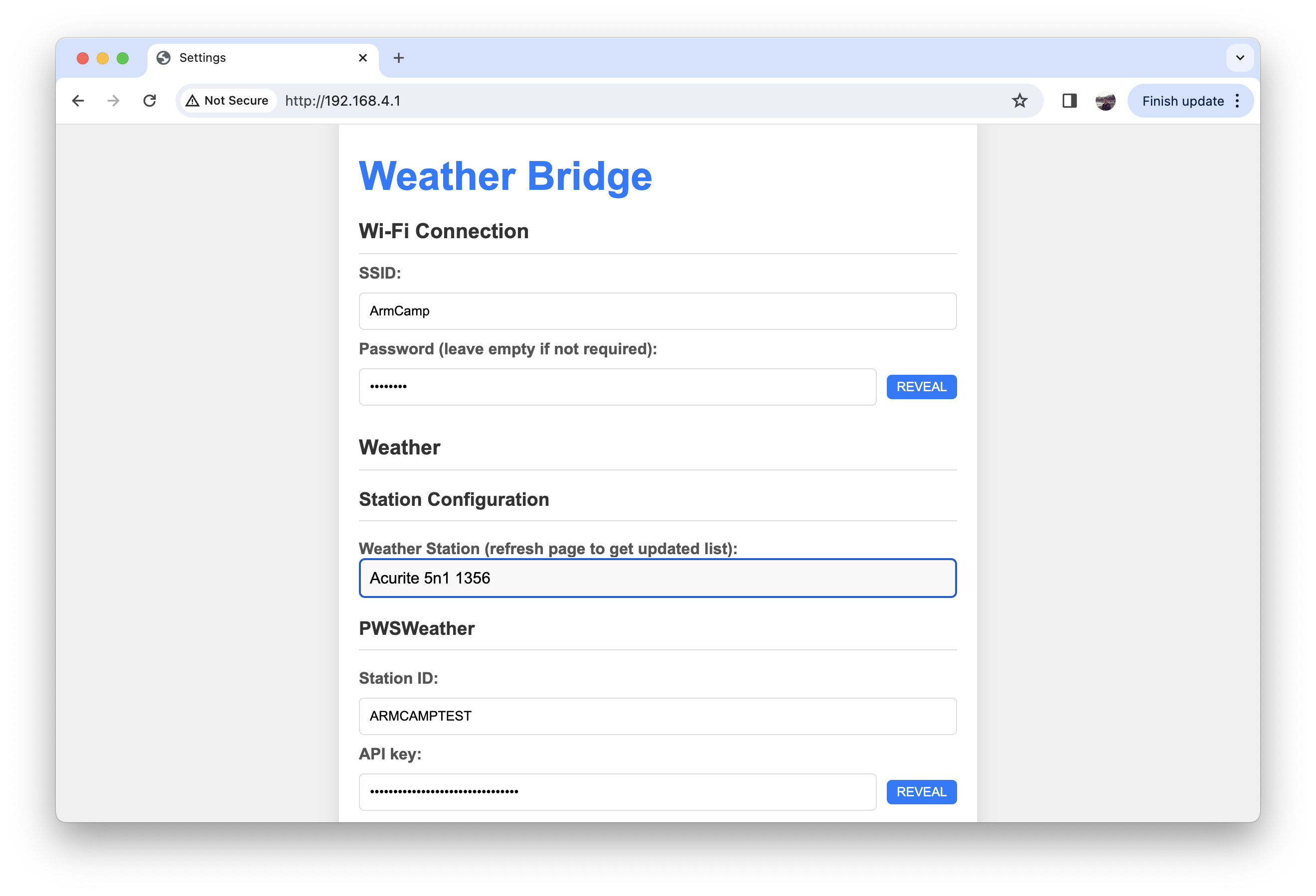Click into the SSID field
Screen dimensions: 1316x896
tap(658, 311)
